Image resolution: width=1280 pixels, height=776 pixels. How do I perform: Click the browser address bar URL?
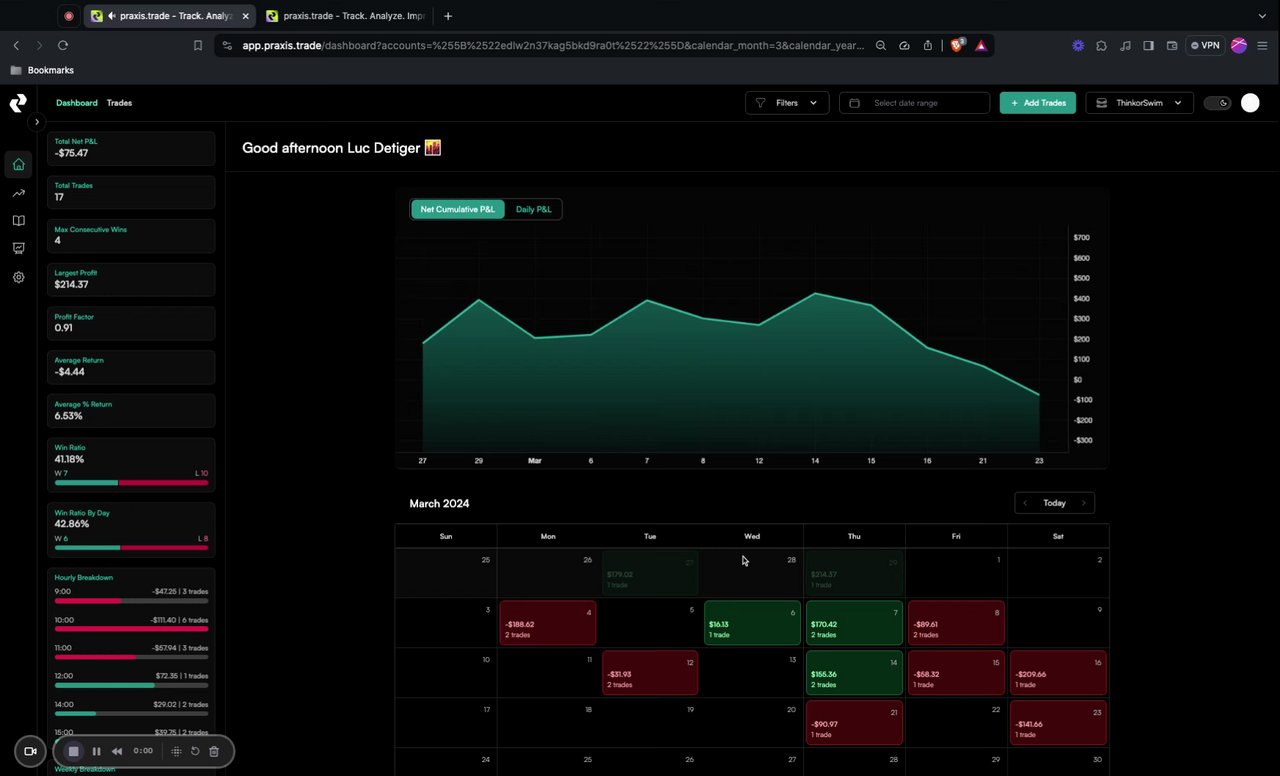[x=553, y=45]
